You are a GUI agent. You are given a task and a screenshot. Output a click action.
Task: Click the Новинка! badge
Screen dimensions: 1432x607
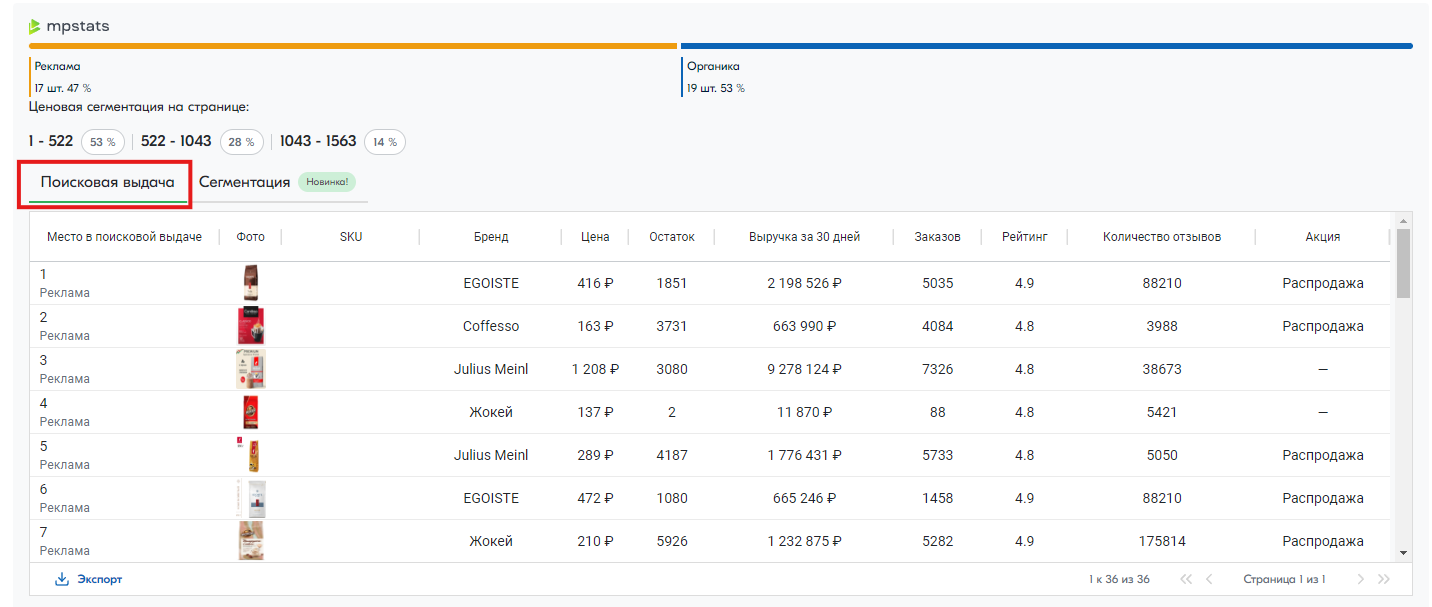327,182
